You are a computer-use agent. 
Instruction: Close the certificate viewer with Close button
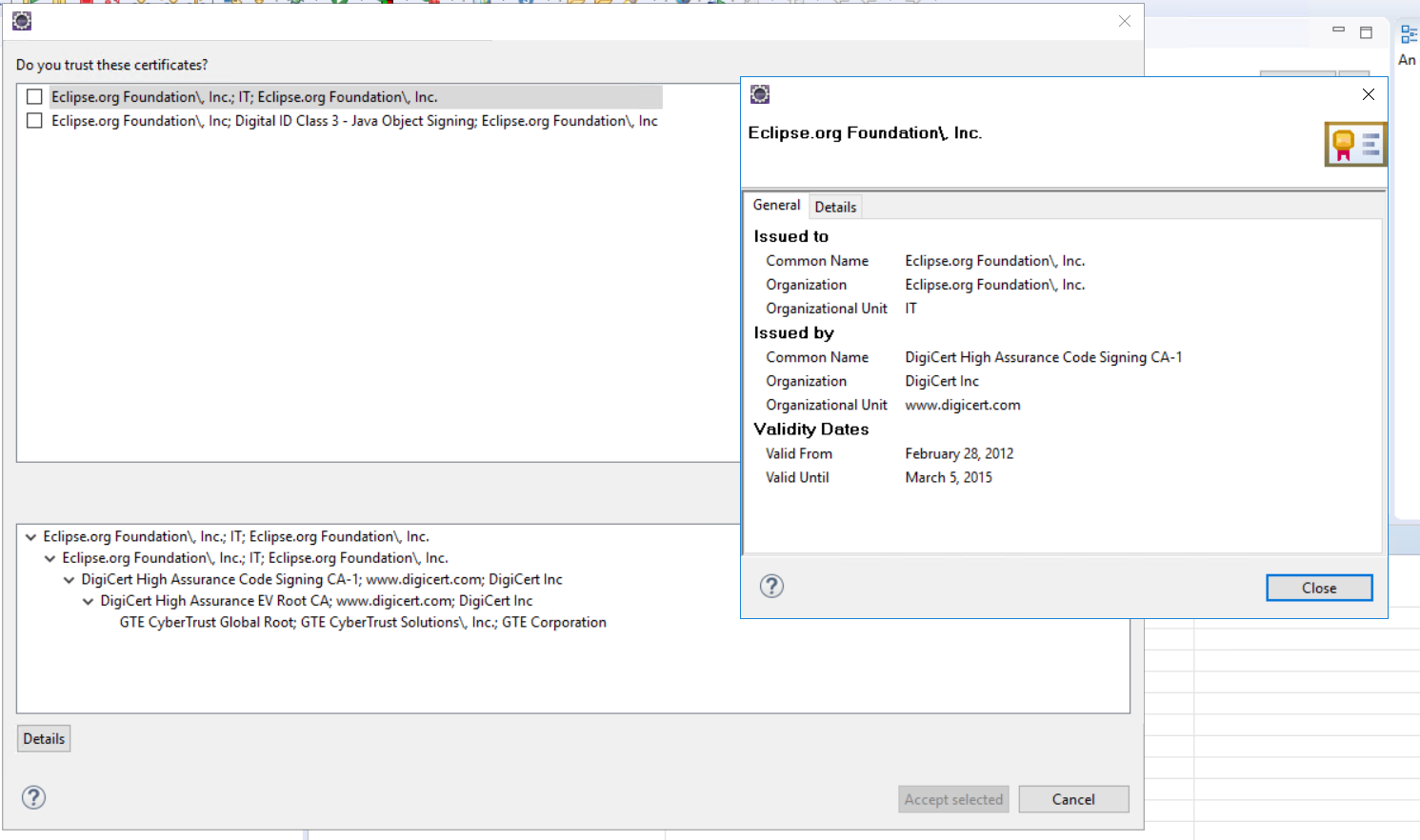point(1319,588)
